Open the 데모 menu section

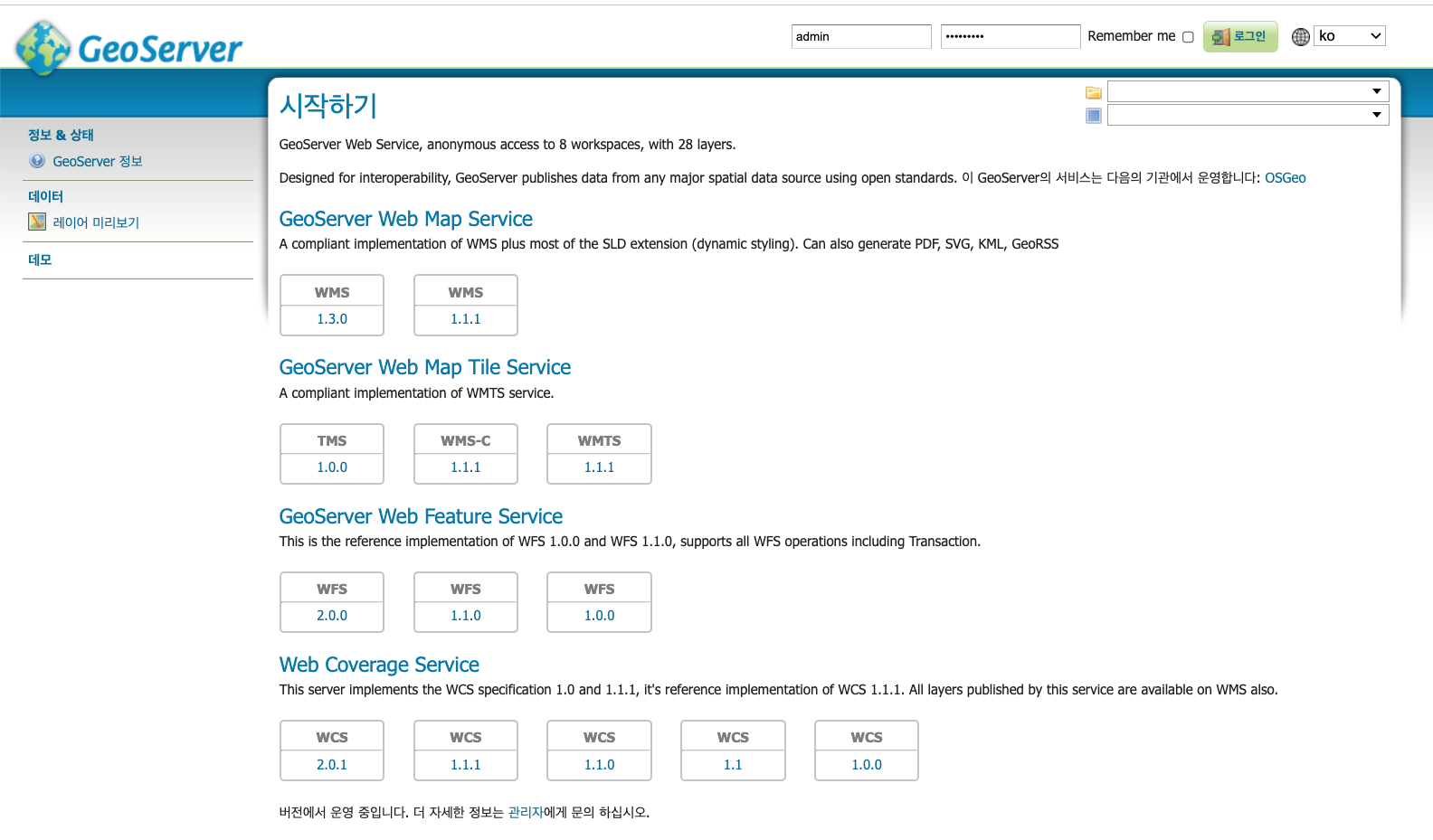(40, 260)
